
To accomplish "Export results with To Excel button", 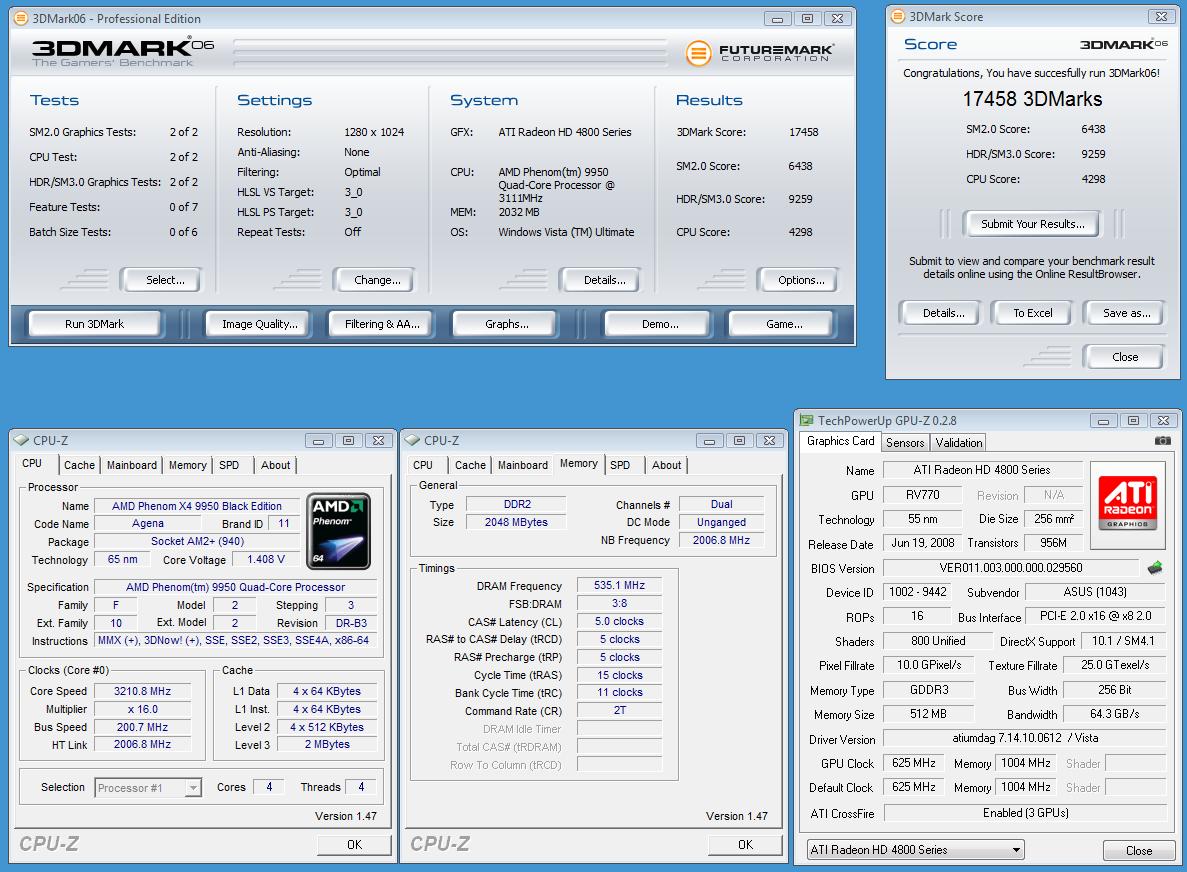I will [1033, 313].
